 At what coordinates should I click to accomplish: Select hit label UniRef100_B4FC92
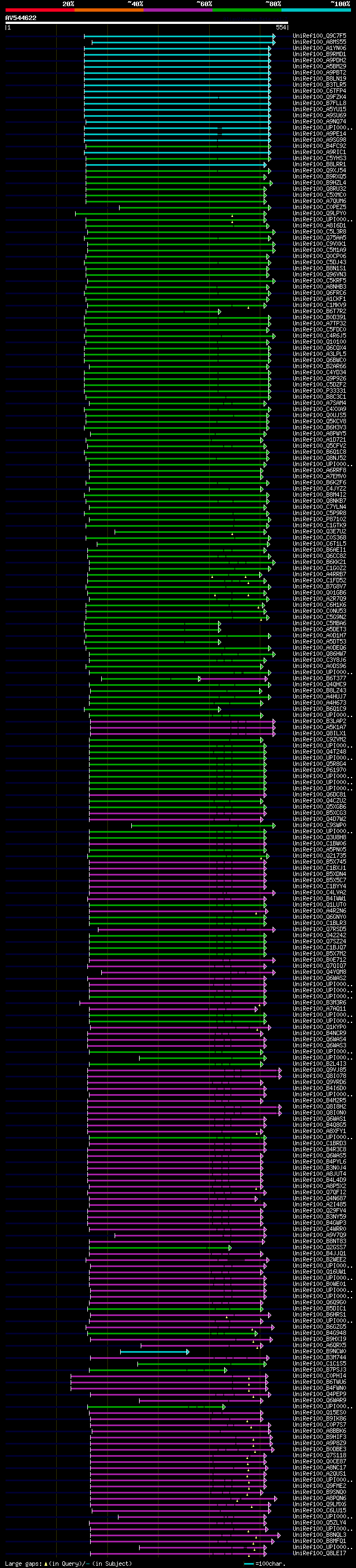point(319,146)
